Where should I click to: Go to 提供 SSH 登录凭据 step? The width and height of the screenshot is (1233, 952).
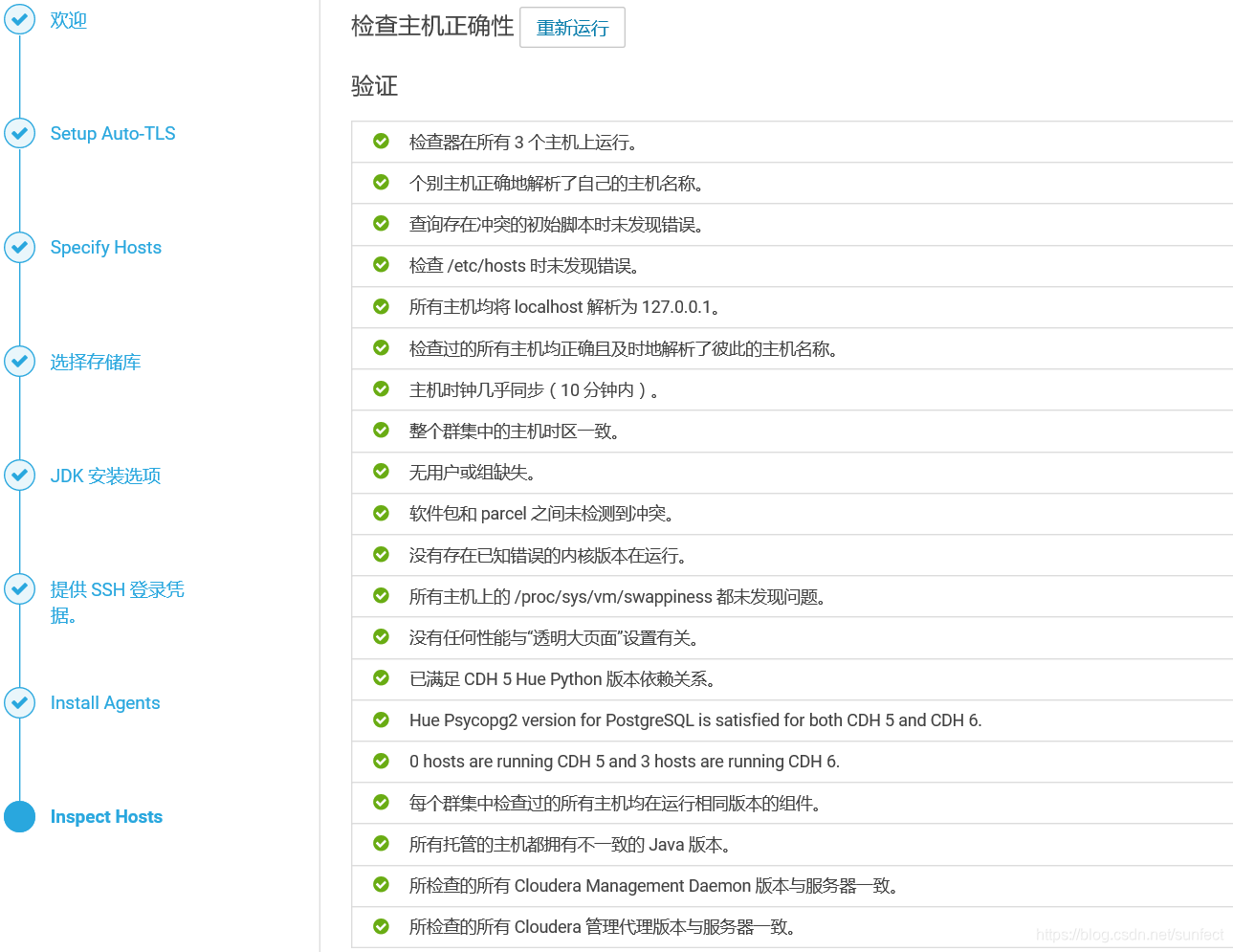click(117, 602)
